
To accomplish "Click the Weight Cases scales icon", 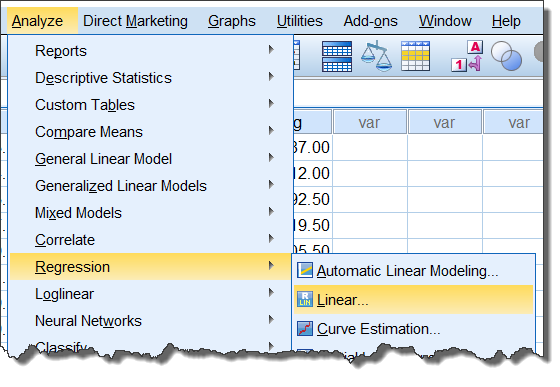I will 376,56.
